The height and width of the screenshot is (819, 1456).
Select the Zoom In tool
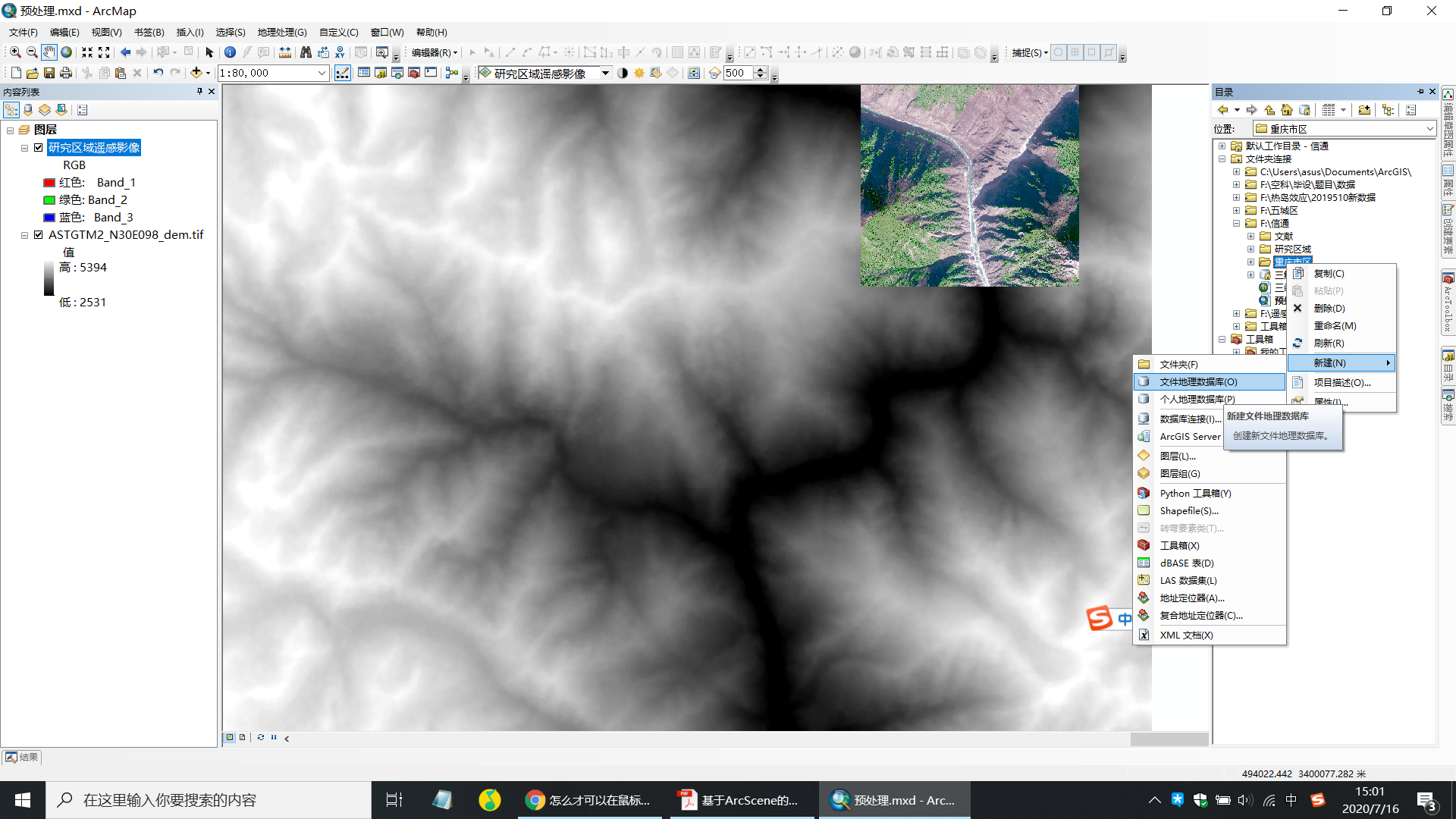(15, 52)
